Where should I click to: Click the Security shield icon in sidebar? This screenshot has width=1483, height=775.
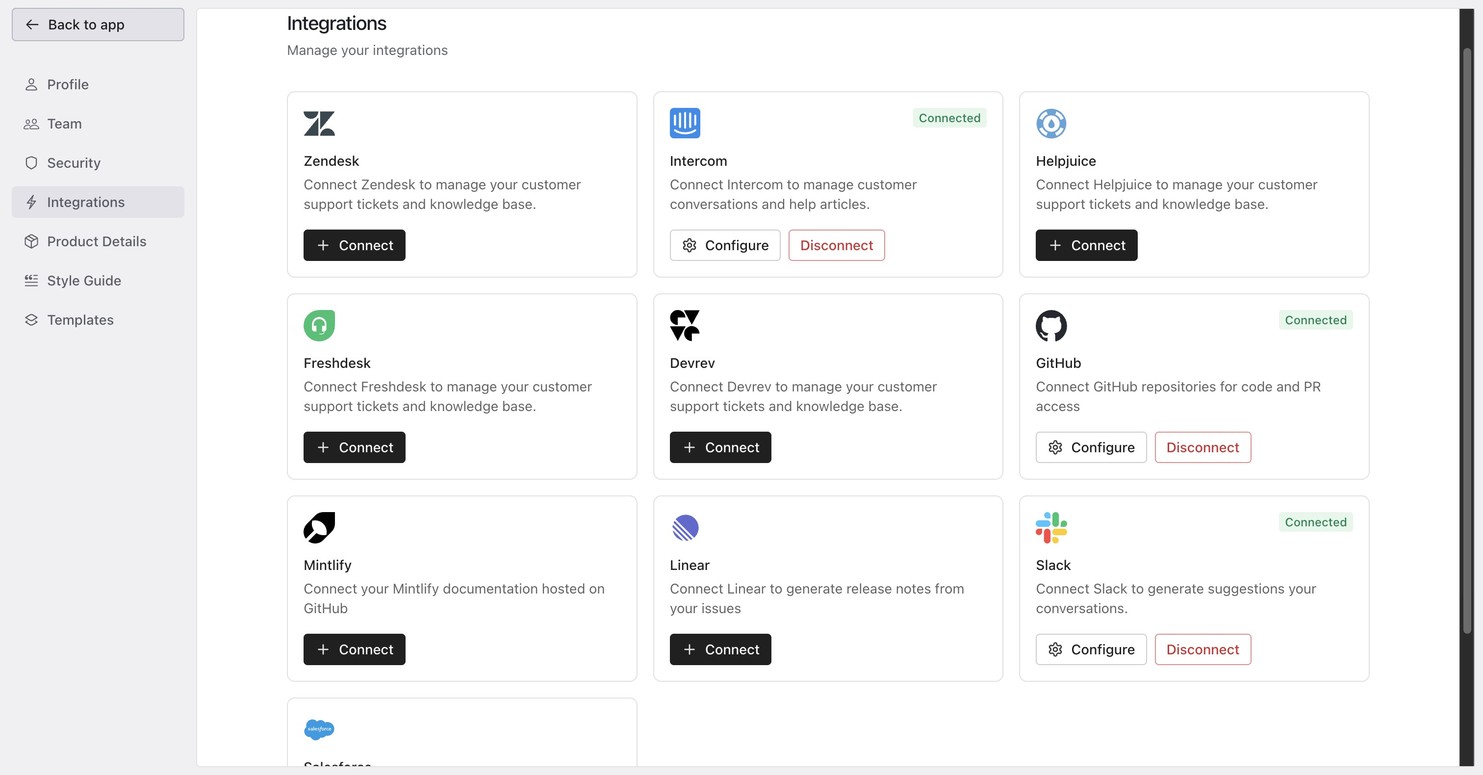tap(31, 163)
